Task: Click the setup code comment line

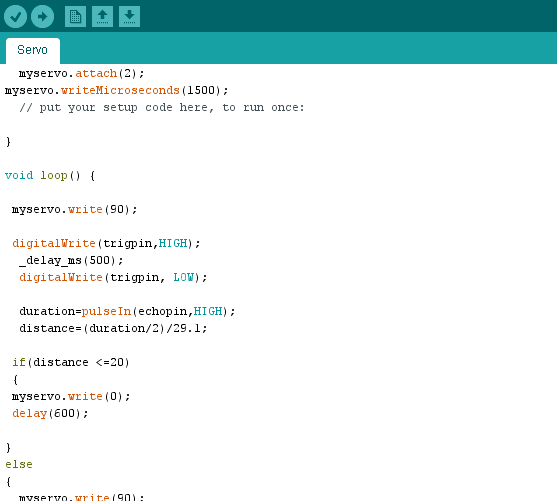Action: pos(162,107)
